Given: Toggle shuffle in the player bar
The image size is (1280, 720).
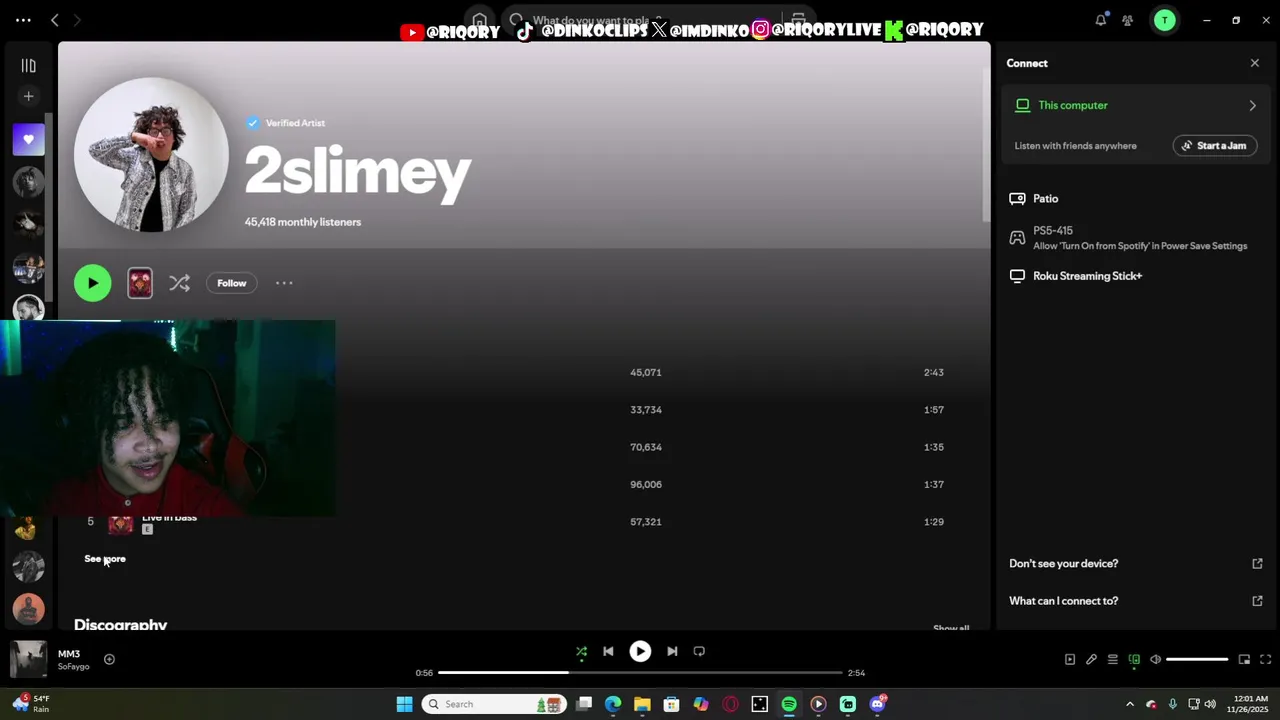Looking at the screenshot, I should tap(581, 652).
